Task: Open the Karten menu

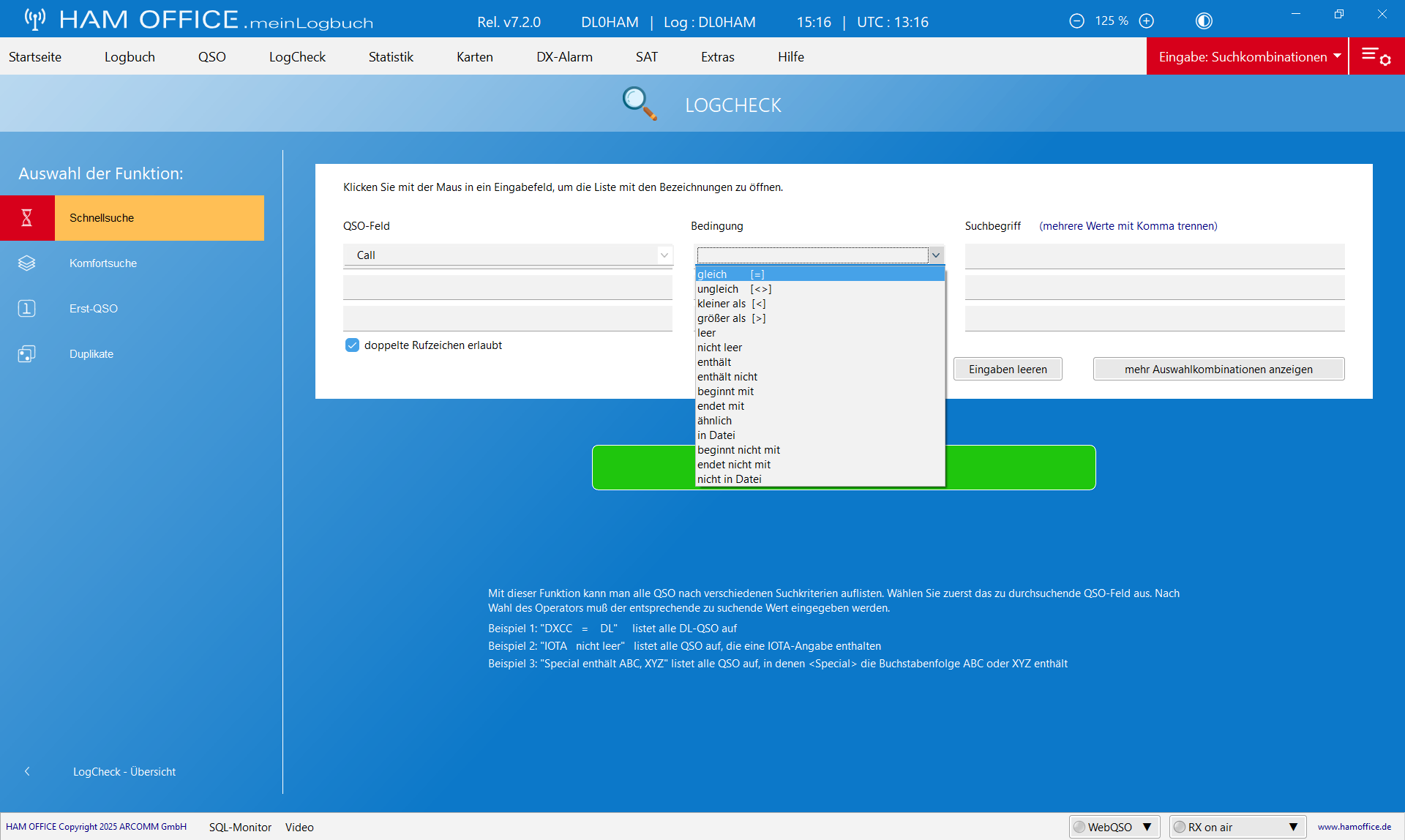Action: (x=475, y=56)
